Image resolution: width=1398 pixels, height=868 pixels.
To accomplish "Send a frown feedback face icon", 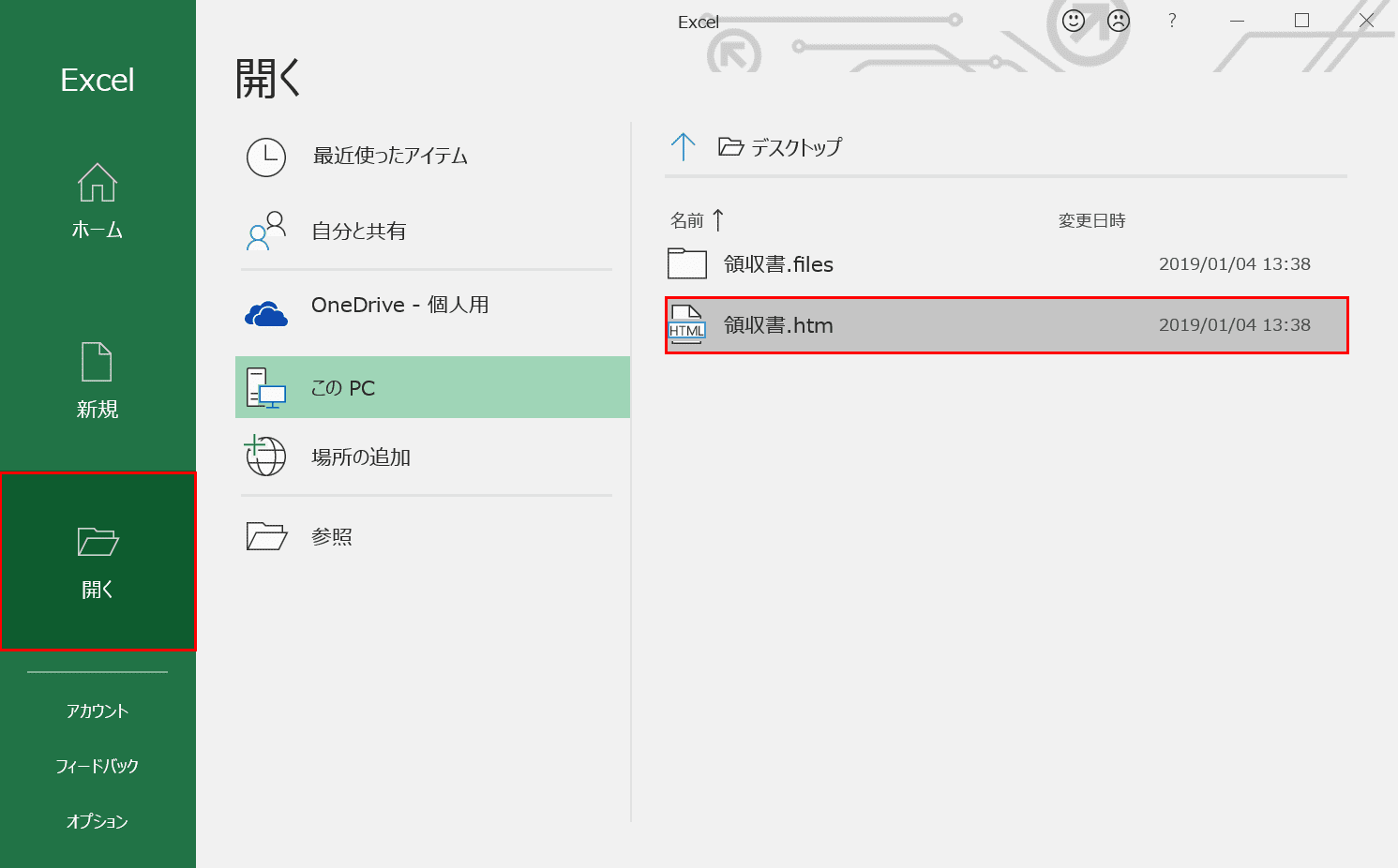I will (1119, 21).
